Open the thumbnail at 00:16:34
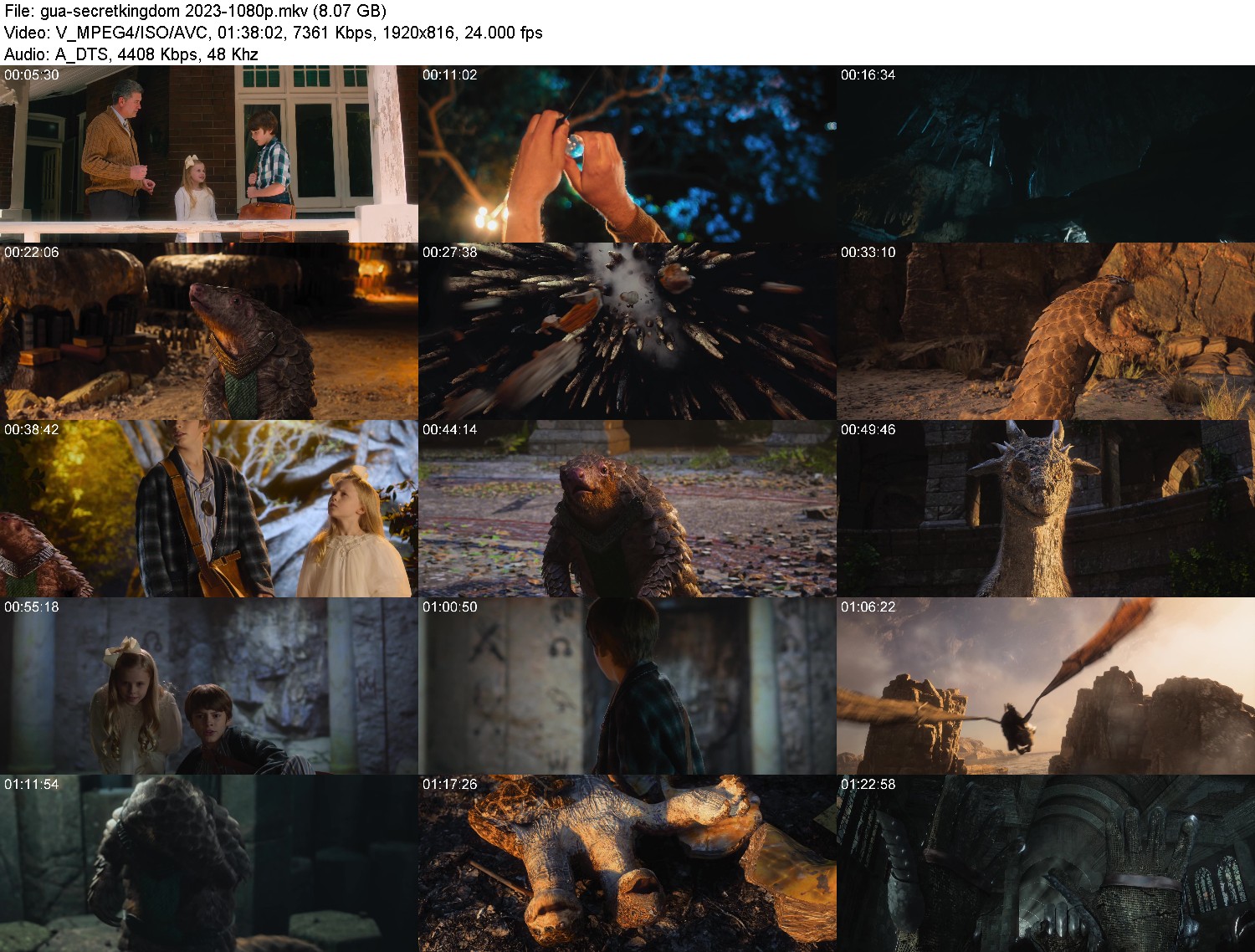The image size is (1255, 952). coord(1046,154)
